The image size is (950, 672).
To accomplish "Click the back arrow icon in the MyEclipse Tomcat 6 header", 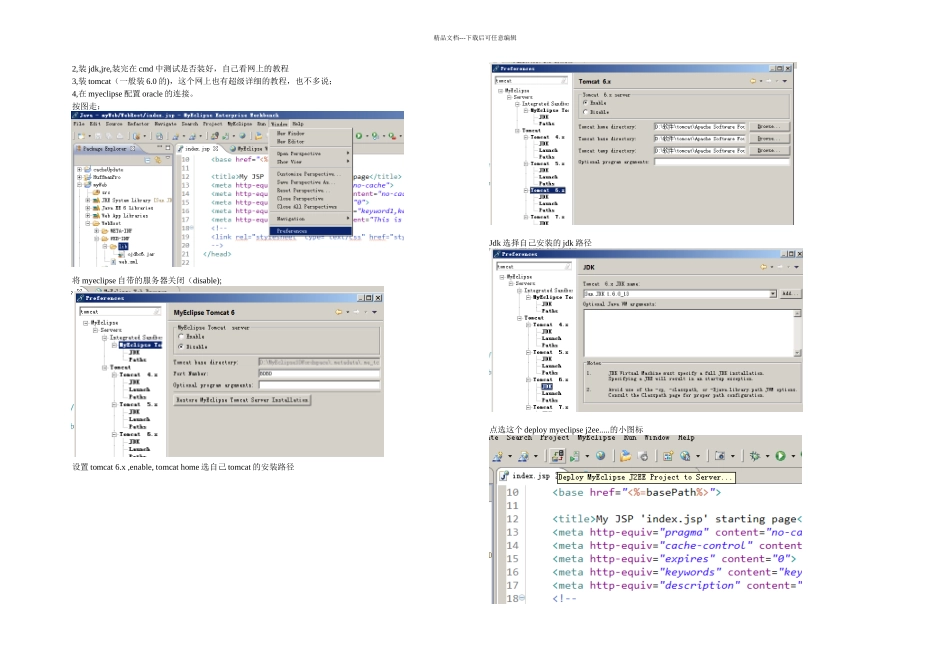I will [x=339, y=312].
